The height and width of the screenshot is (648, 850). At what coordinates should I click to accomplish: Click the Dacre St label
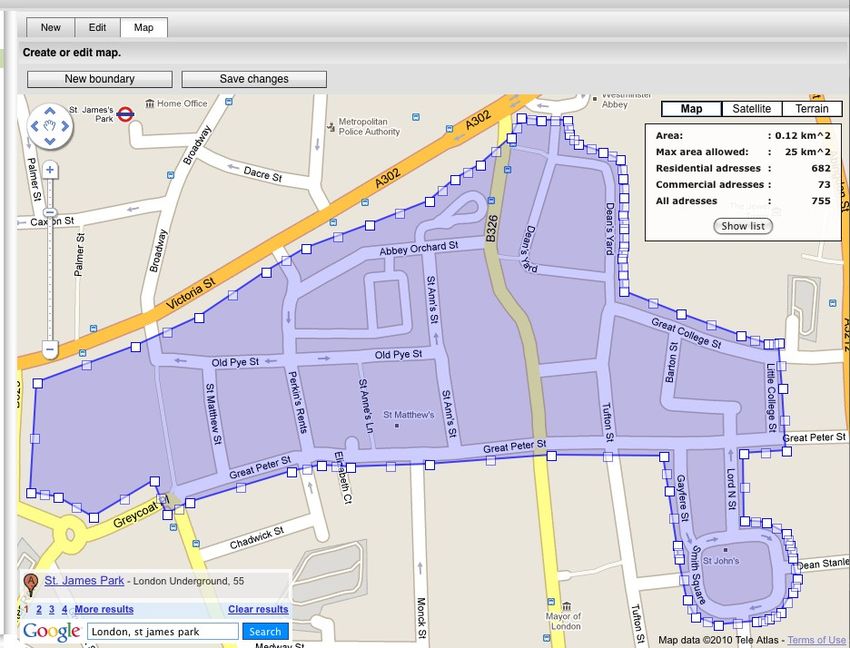coord(262,174)
